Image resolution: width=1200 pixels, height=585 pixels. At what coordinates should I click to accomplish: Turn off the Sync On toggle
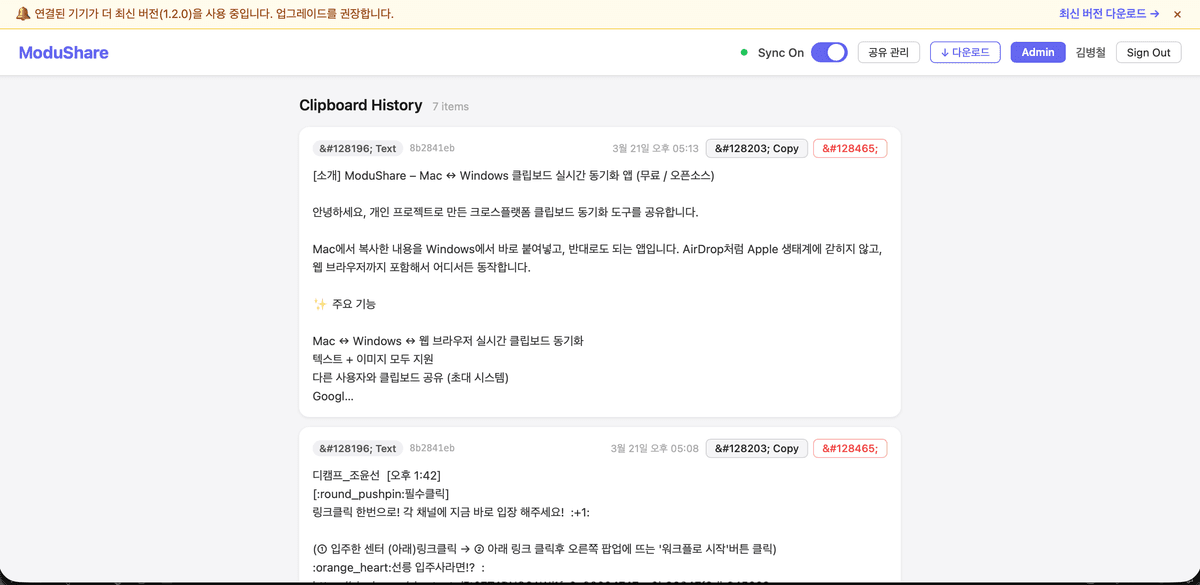pos(829,53)
